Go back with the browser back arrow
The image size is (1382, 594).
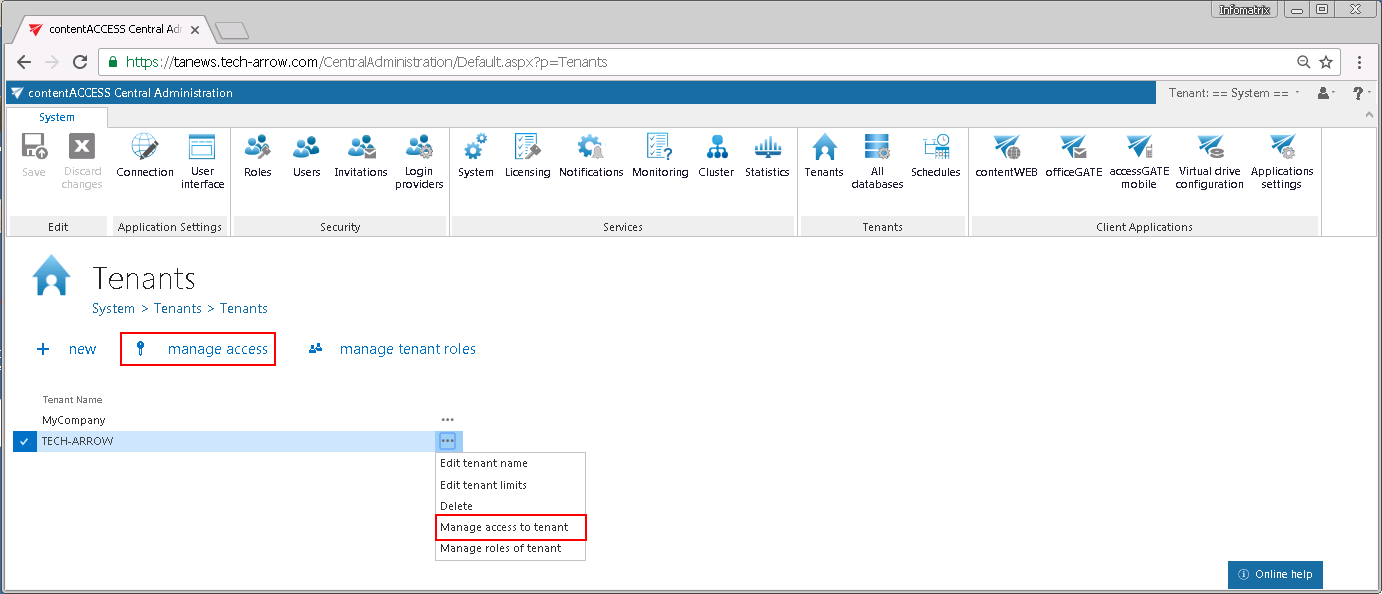(x=25, y=62)
